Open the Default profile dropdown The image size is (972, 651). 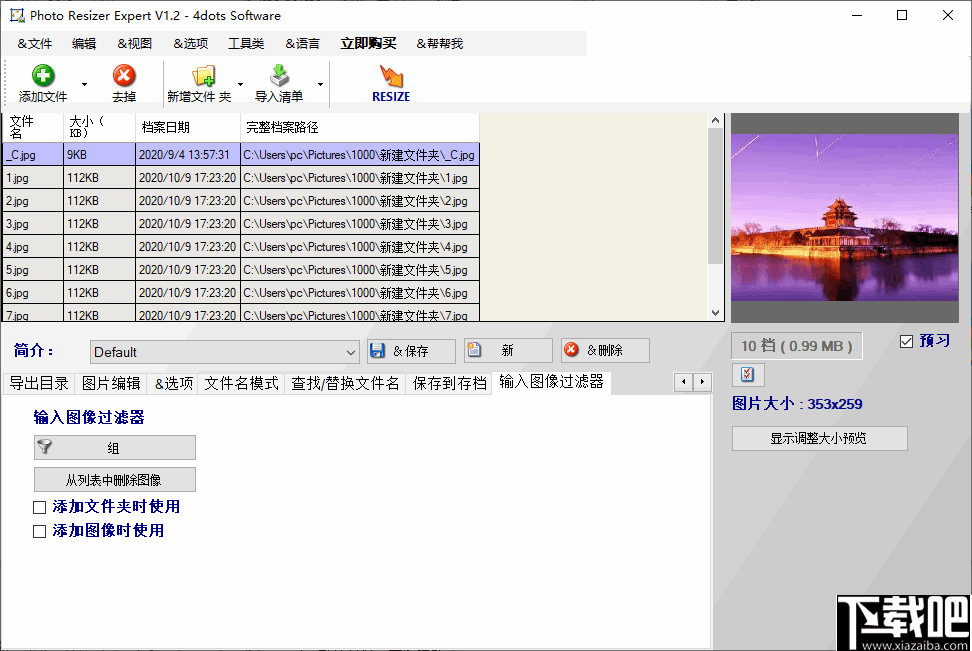pos(352,352)
